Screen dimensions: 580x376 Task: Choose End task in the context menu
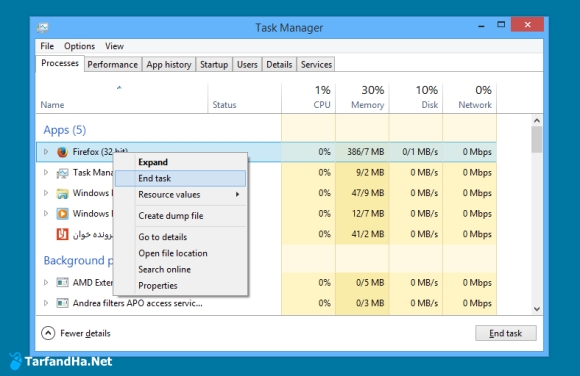point(180,178)
